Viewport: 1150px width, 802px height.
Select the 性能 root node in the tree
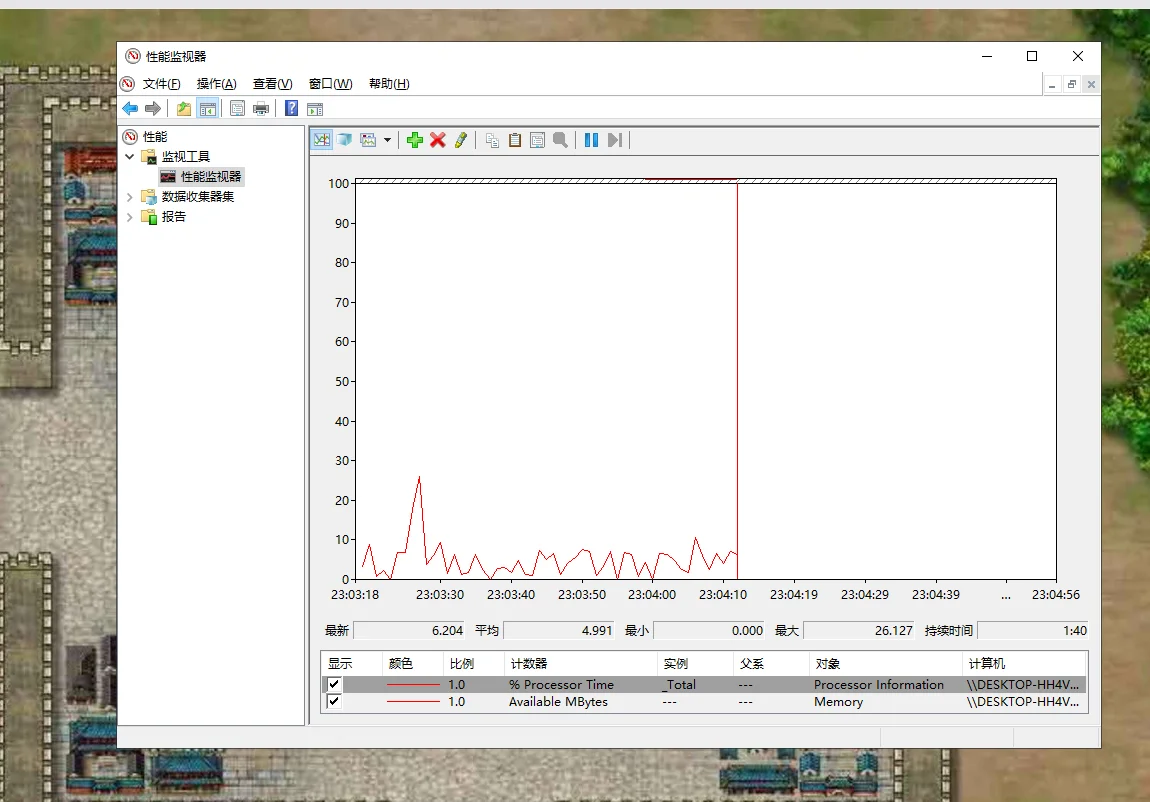coord(155,136)
